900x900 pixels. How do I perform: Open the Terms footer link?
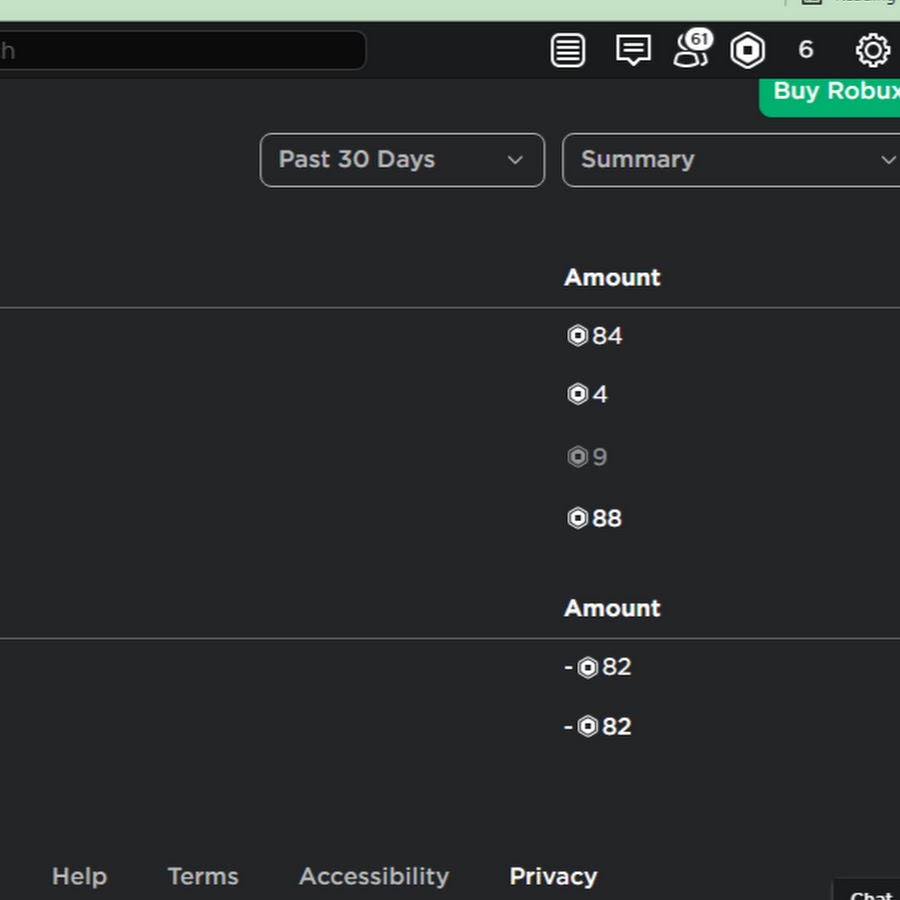point(203,876)
